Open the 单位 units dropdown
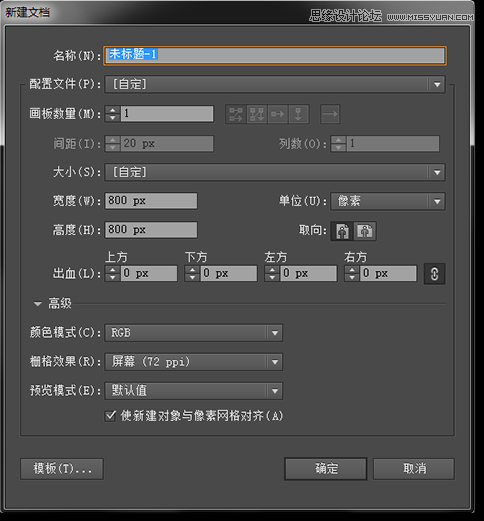 [388, 201]
